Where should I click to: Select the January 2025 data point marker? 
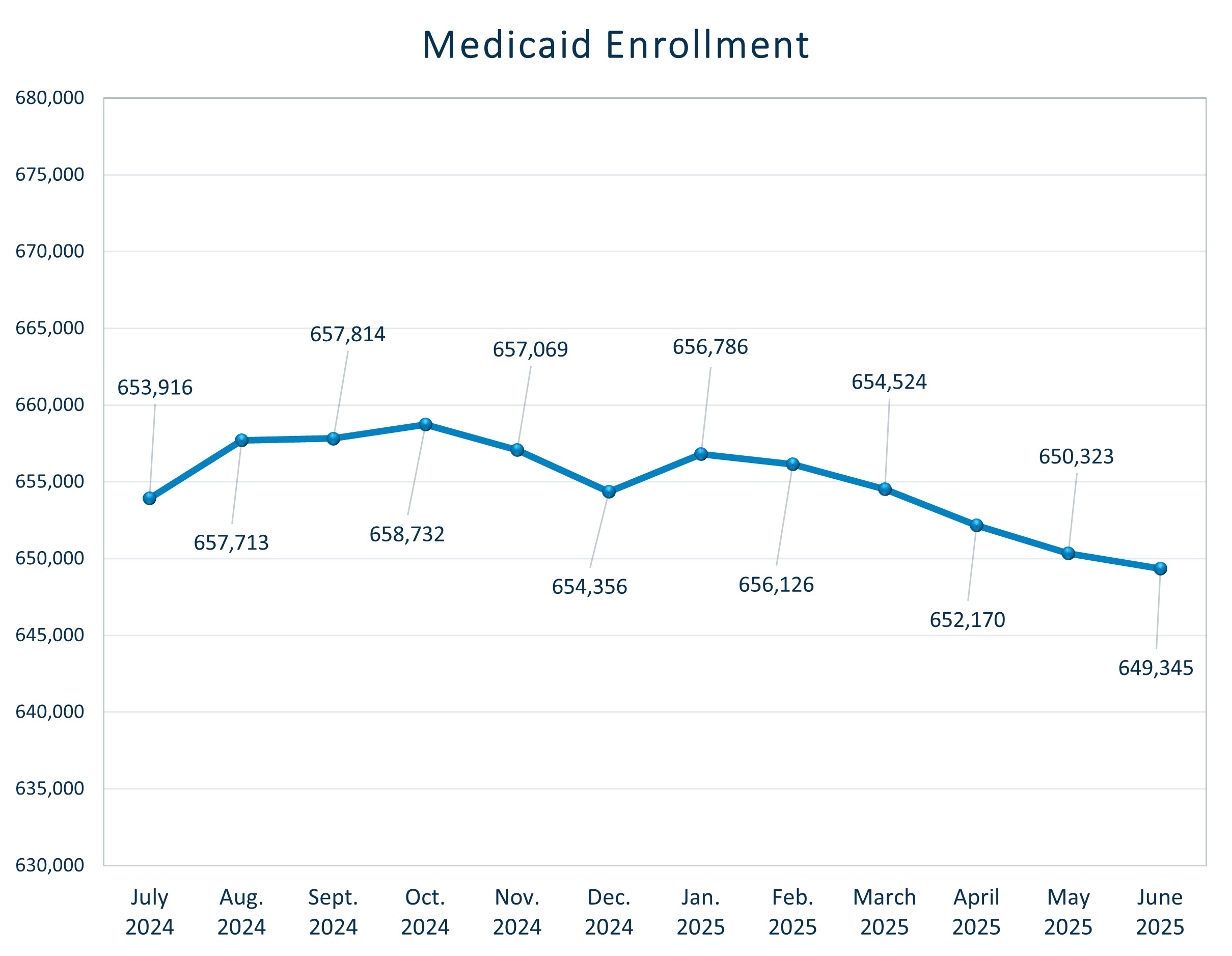click(x=701, y=454)
